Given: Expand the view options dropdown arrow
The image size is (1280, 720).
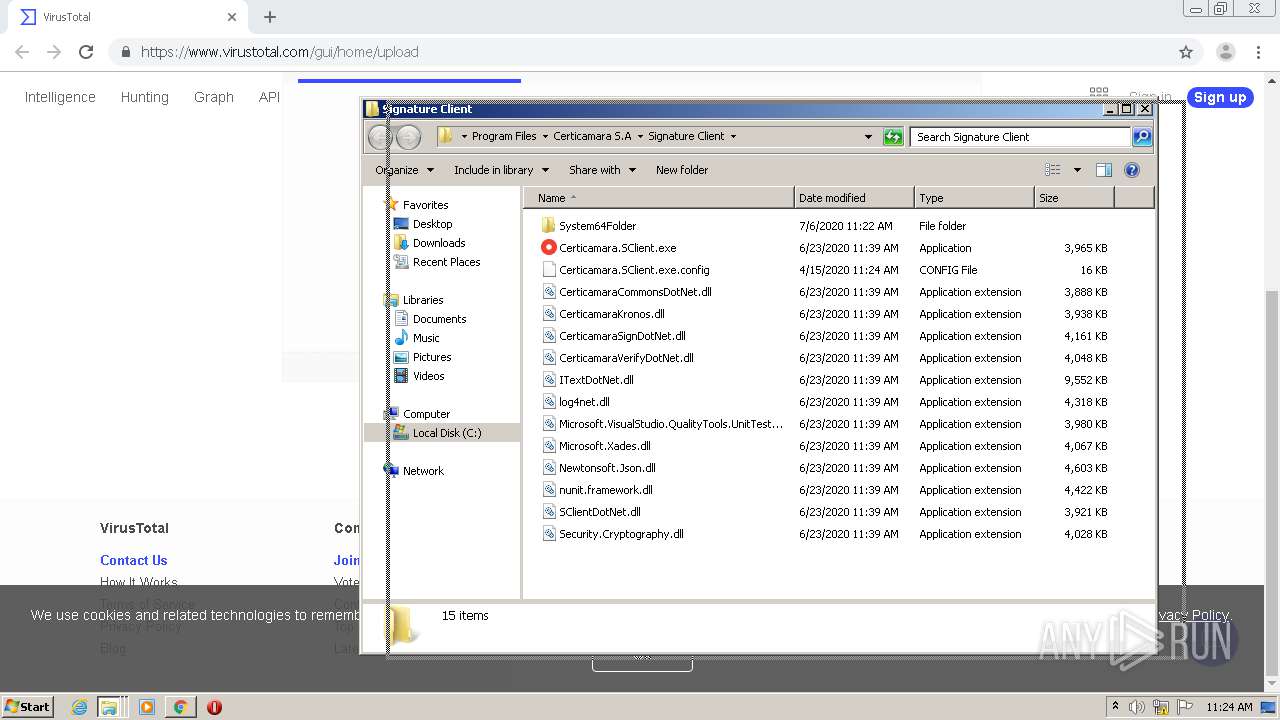Looking at the screenshot, I should tap(1077, 170).
